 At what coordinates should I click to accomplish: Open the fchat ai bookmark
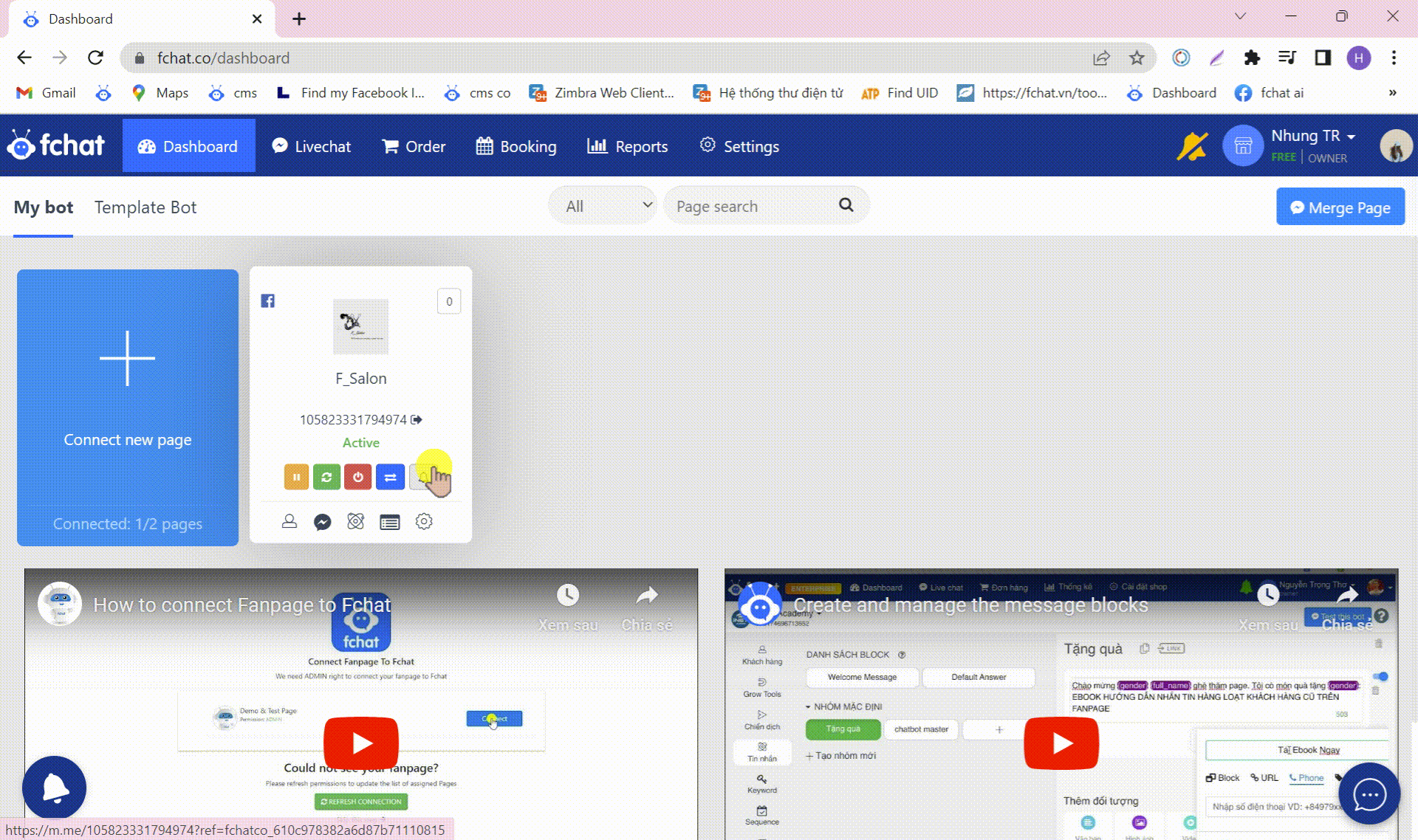1270,92
